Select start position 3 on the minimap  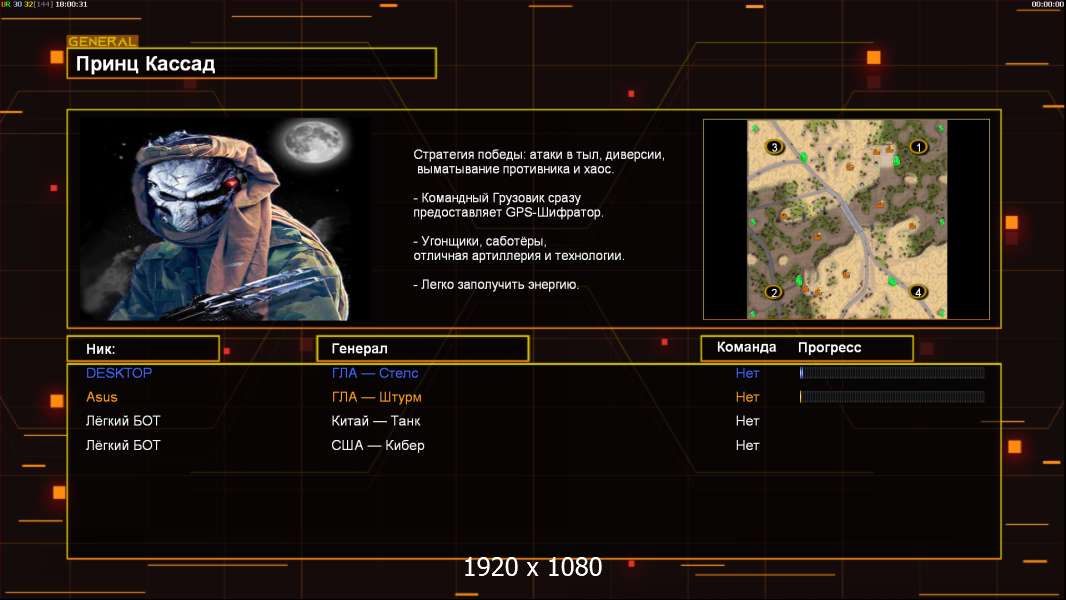pos(774,147)
